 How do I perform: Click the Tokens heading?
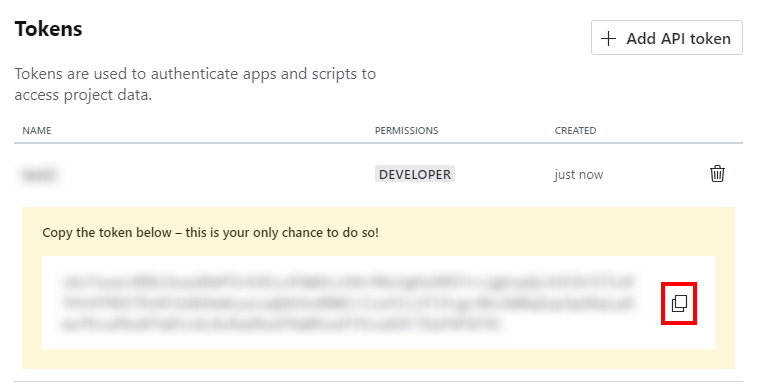click(48, 29)
